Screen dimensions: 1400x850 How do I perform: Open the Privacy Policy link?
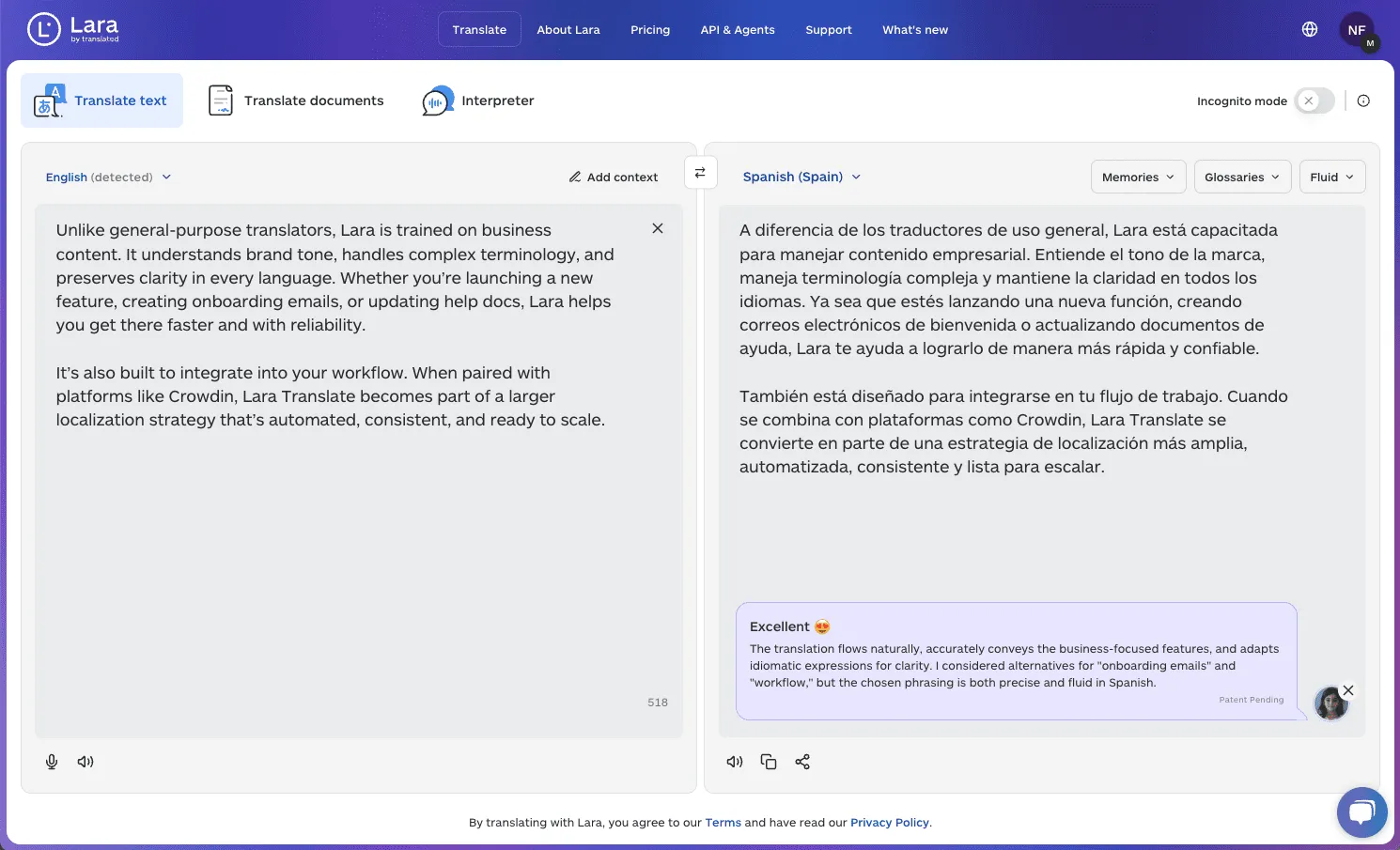click(x=889, y=823)
